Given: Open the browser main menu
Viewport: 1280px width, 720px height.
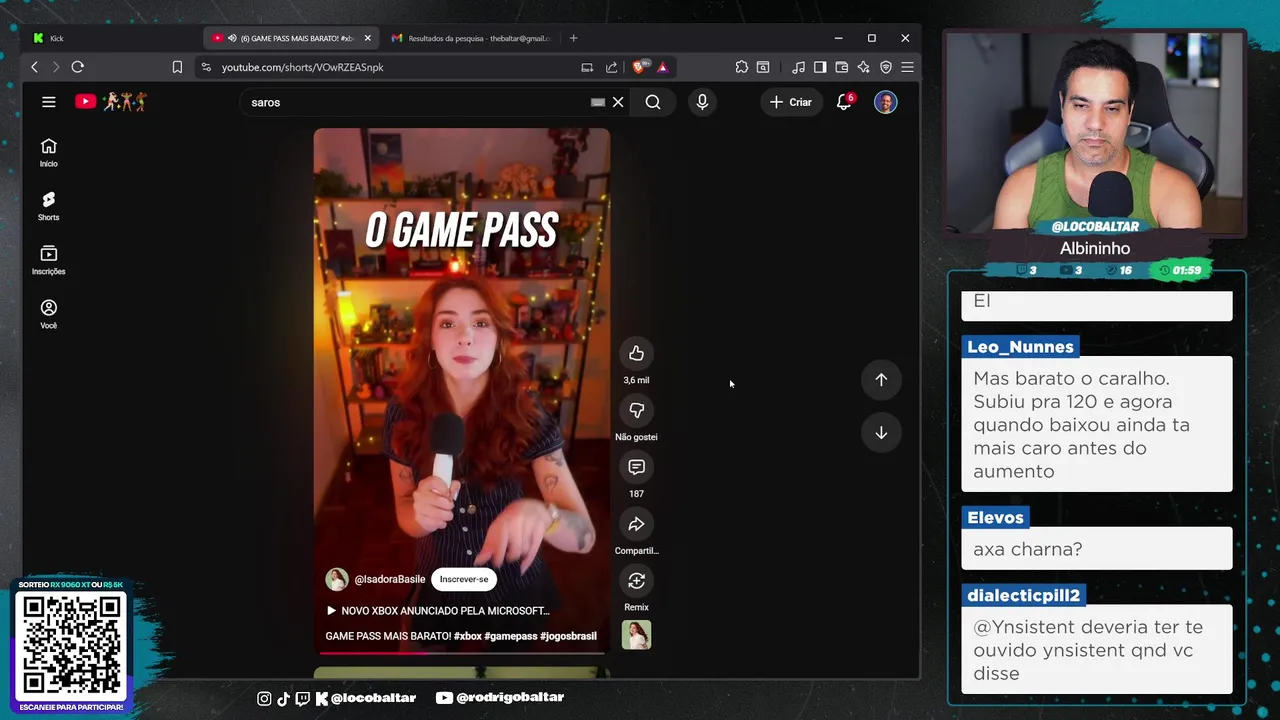Looking at the screenshot, I should [x=907, y=67].
